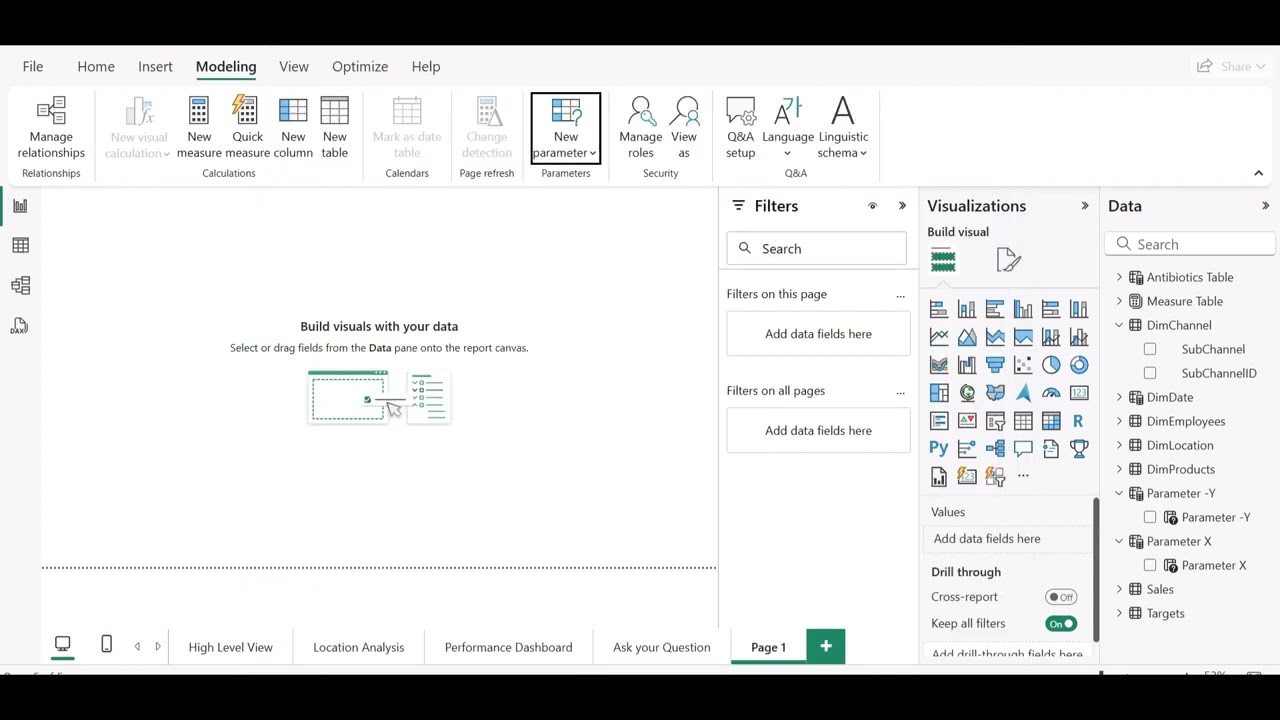The image size is (1280, 720).
Task: Switch to Report view in left sidebar
Action: click(x=20, y=206)
